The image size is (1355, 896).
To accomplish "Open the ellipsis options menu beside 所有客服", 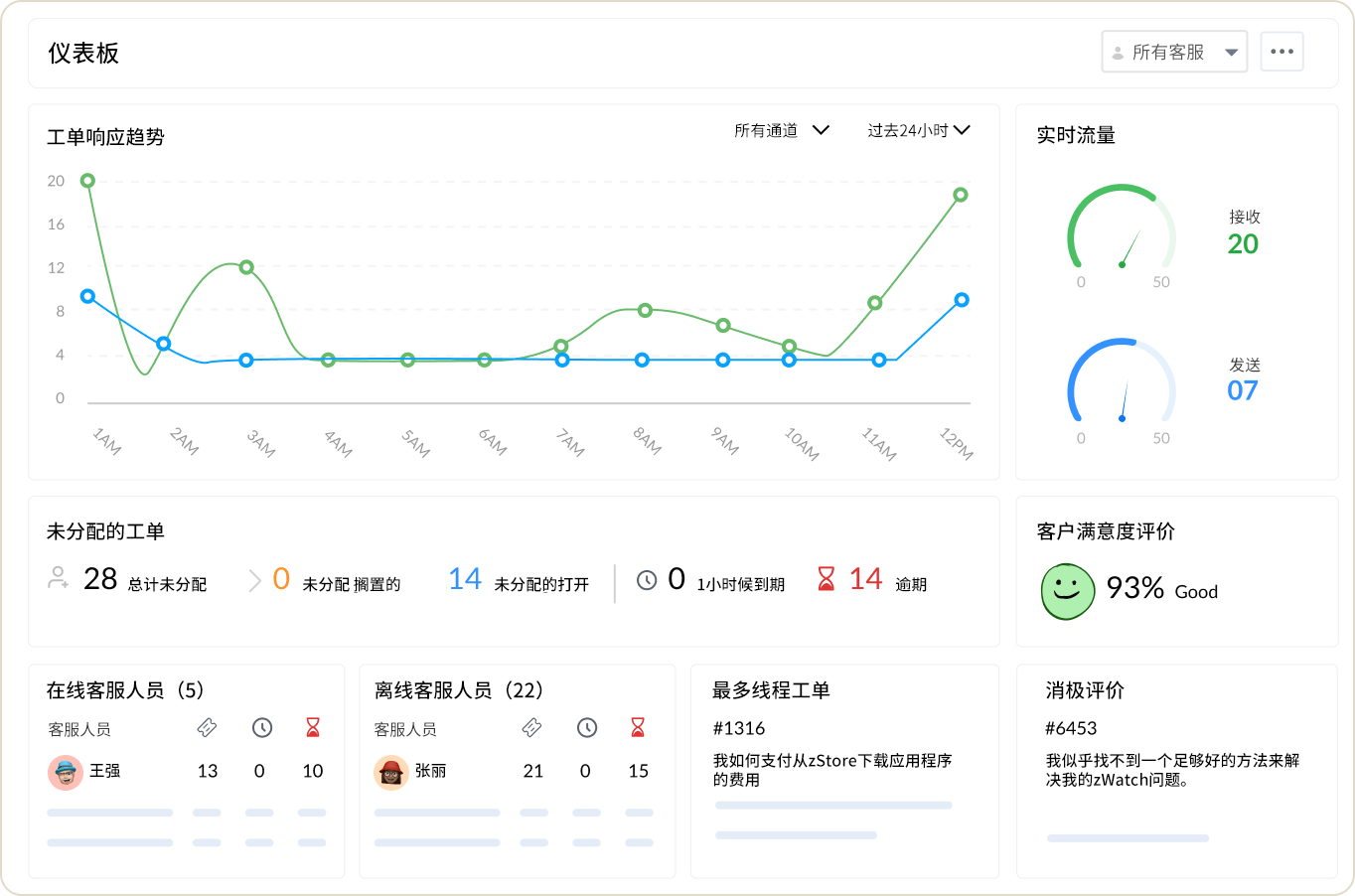I will point(1281,52).
